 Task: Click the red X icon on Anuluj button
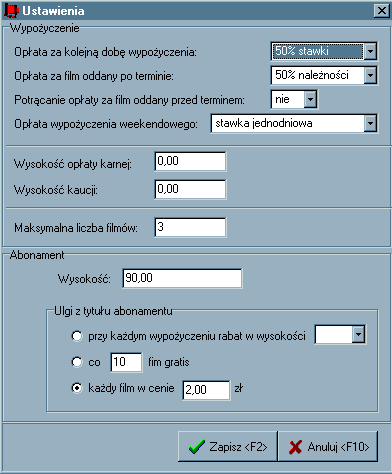pyautogui.click(x=295, y=447)
